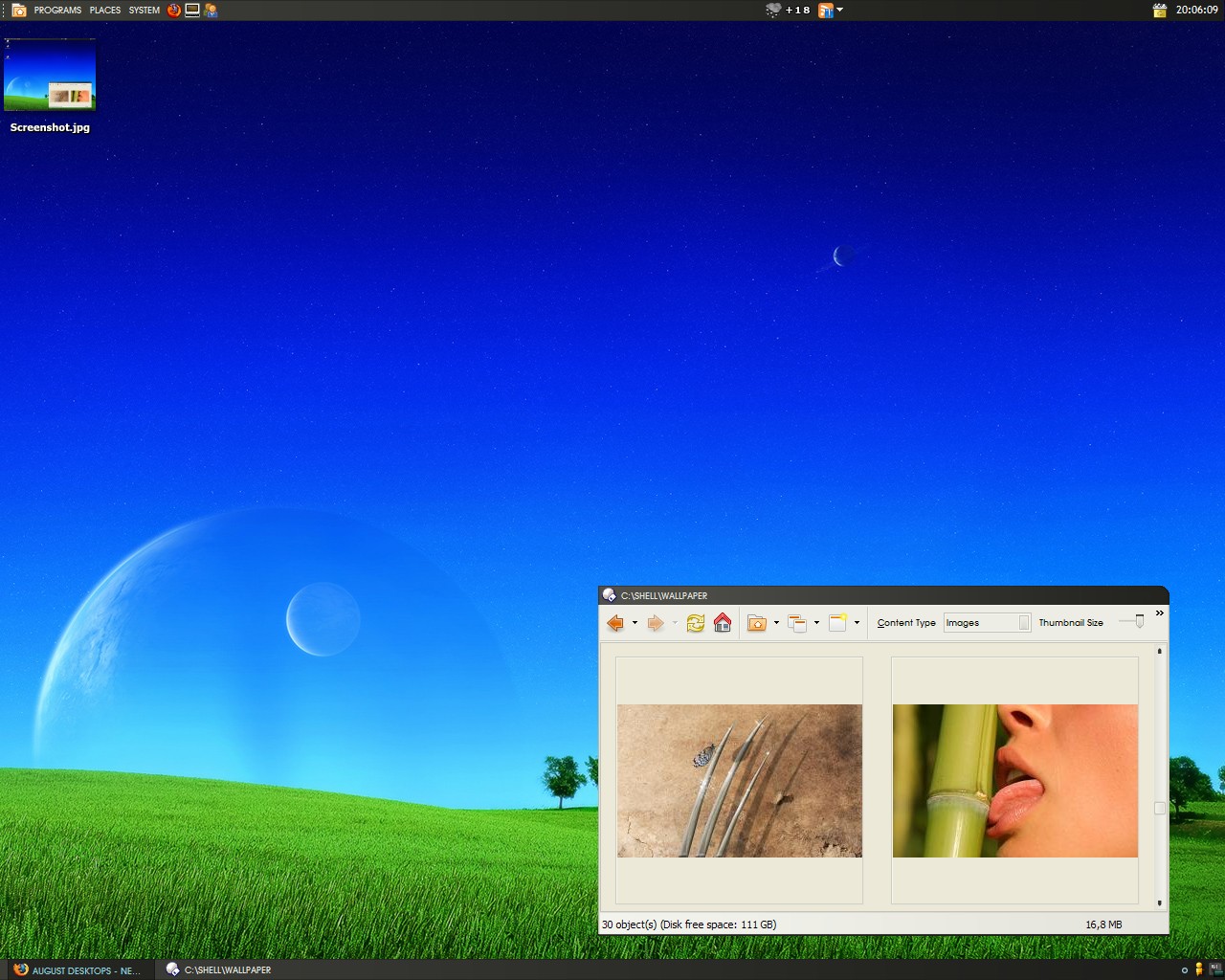
Task: Click the rightmost tray icon in bottom panel
Action: tap(1214, 969)
